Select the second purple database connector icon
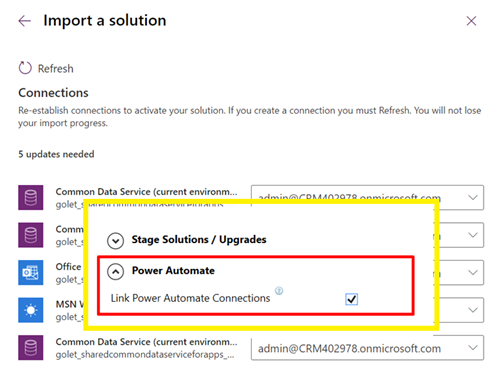The height and width of the screenshot is (375, 500). (x=31, y=235)
